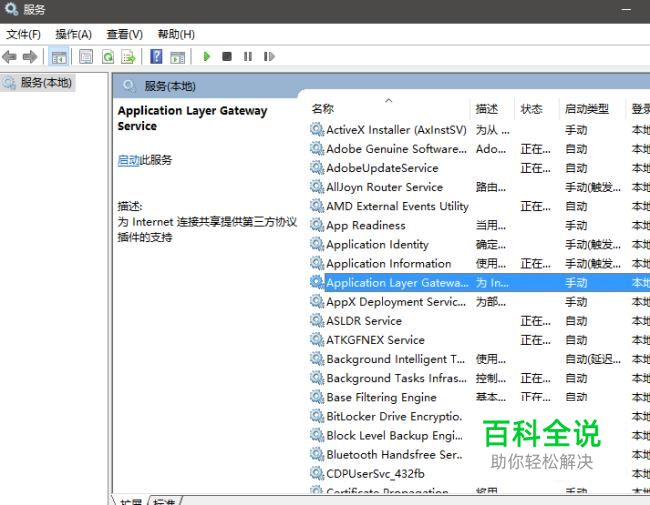The width and height of the screenshot is (650, 505).
Task: Click the Back arrow toolbar icon
Action: (9, 56)
